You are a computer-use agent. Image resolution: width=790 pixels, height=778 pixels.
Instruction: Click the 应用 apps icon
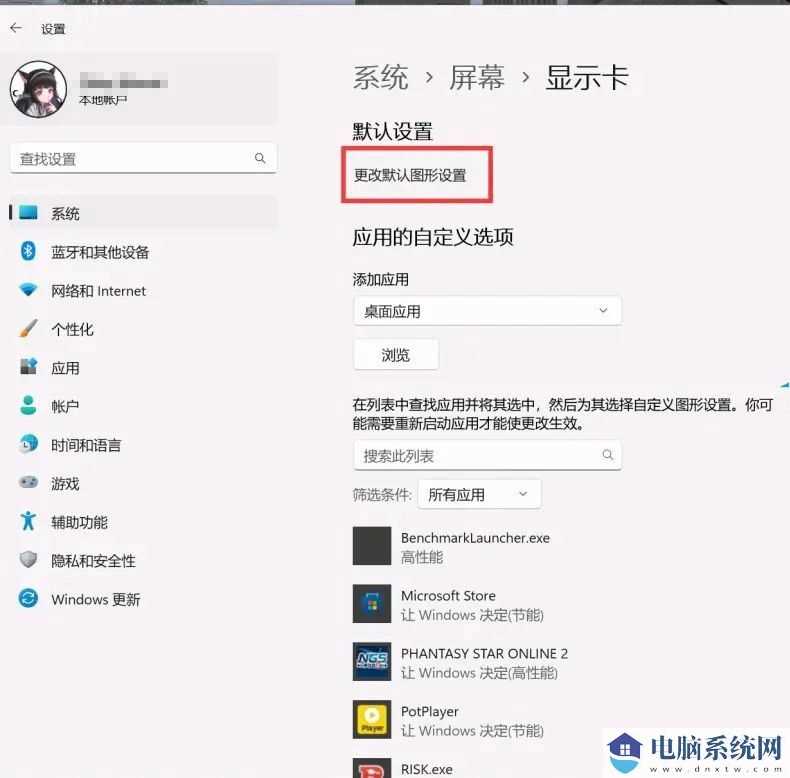tap(28, 366)
